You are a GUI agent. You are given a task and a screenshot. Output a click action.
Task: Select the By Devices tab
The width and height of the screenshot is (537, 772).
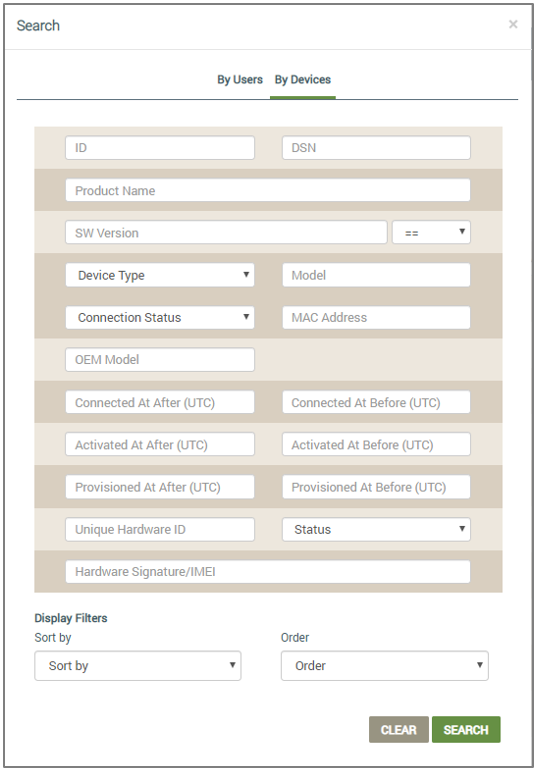[303, 79]
